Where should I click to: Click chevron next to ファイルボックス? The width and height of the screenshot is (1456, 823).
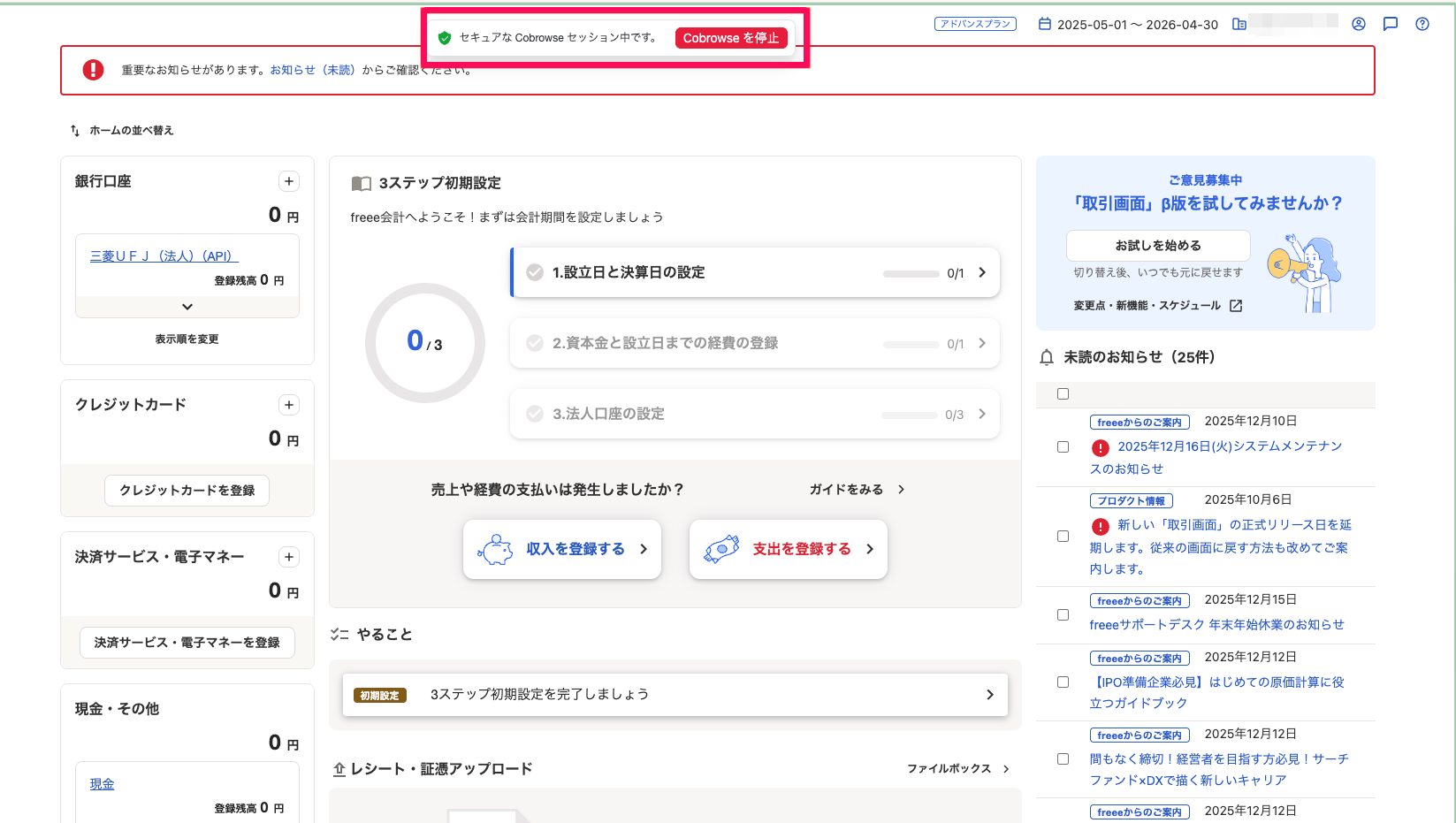pos(1006,769)
